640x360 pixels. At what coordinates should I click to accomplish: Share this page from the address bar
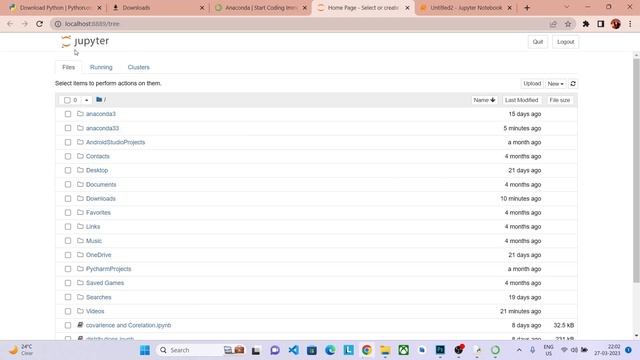[x=553, y=24]
